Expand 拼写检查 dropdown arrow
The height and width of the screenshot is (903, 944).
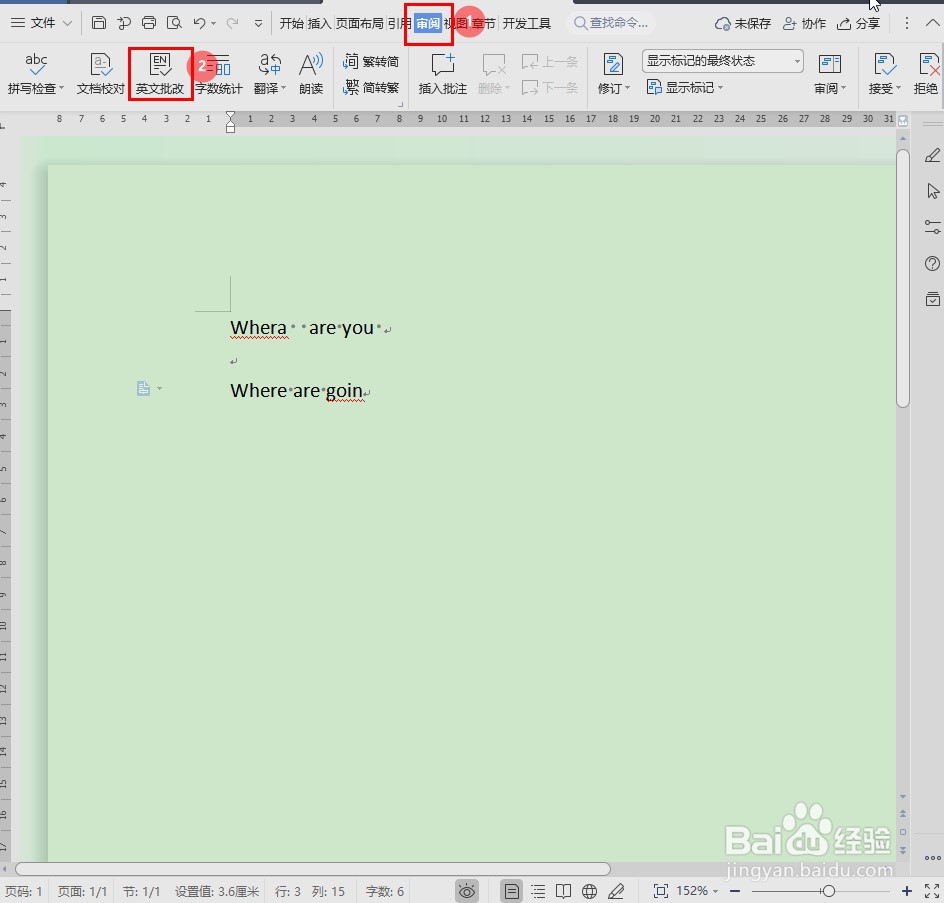pos(61,88)
